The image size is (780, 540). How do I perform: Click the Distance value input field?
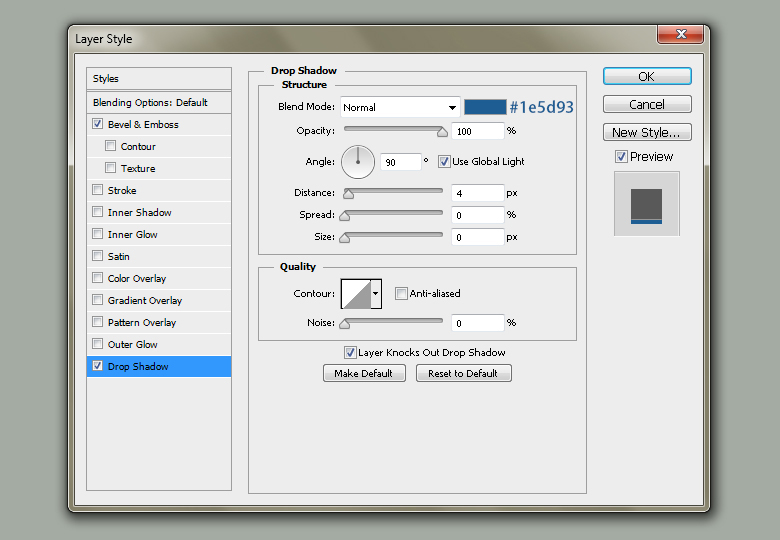(477, 192)
